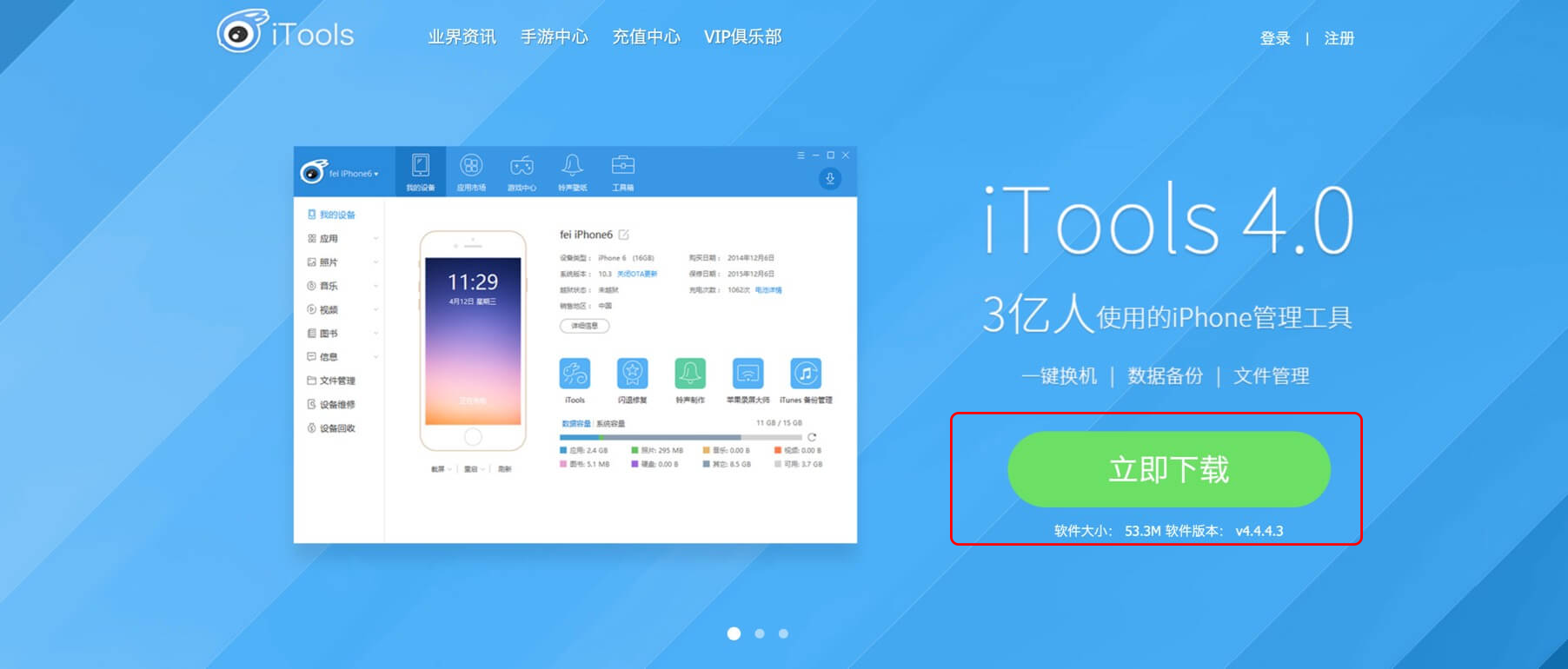This screenshot has height=669, width=1568.
Task: Click the 照片 photos sidebar icon
Action: 311,262
